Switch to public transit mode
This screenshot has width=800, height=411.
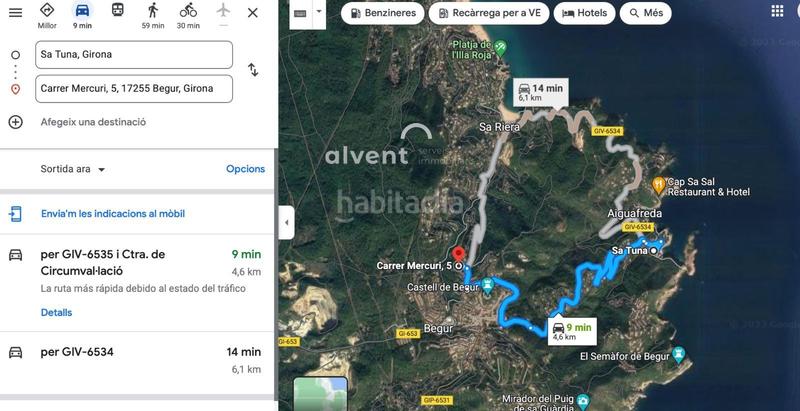(118, 10)
